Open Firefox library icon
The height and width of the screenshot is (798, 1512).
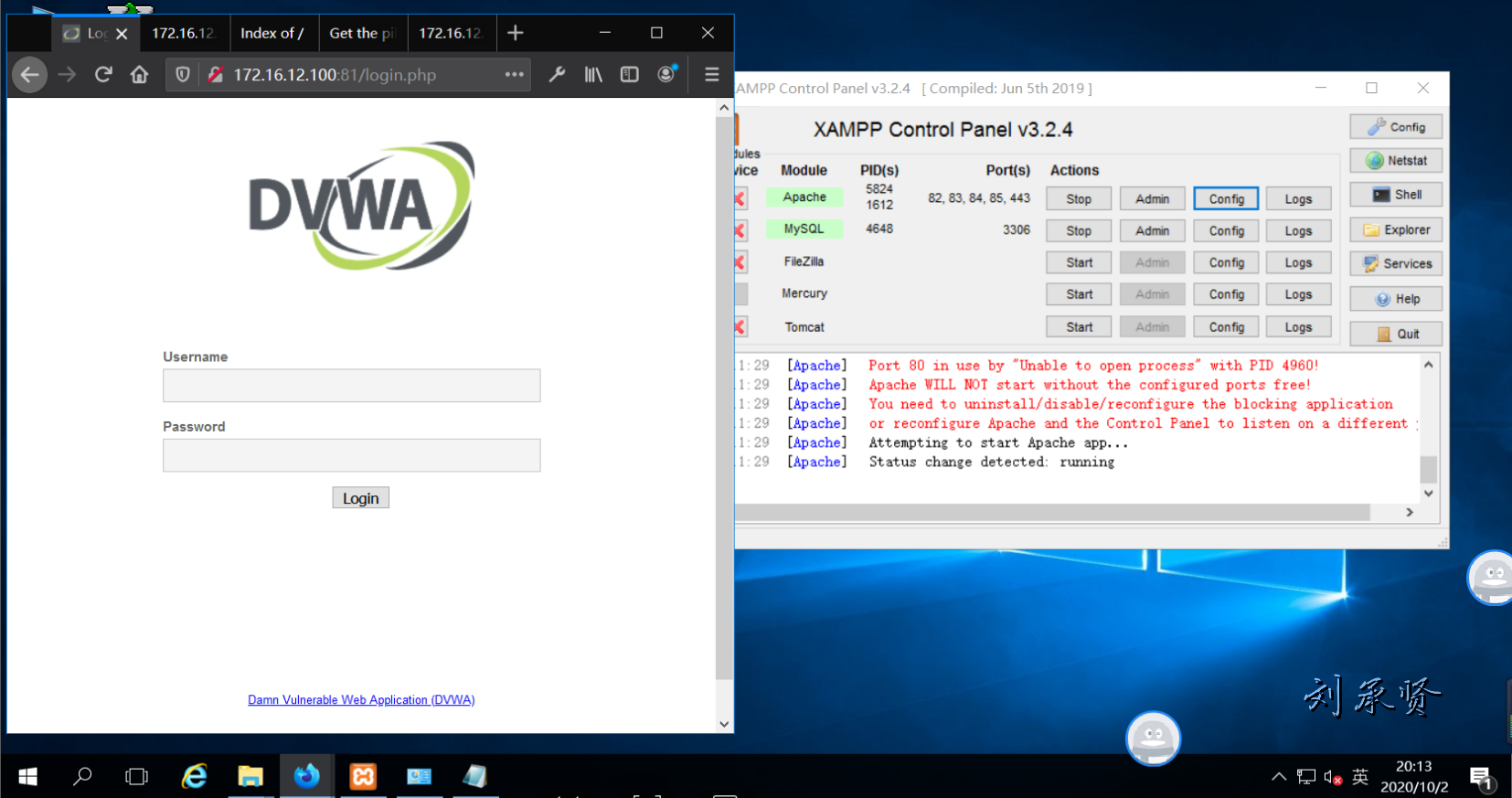point(593,75)
